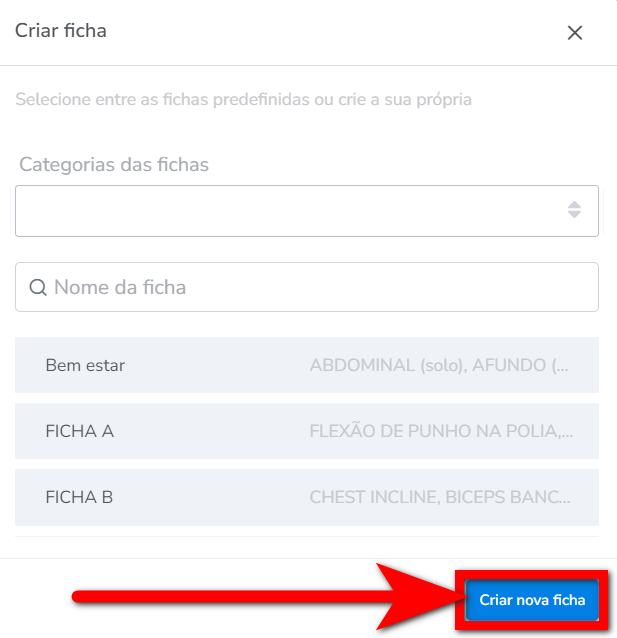
Task: Click the Criar ficha dialog title
Action: click(61, 31)
